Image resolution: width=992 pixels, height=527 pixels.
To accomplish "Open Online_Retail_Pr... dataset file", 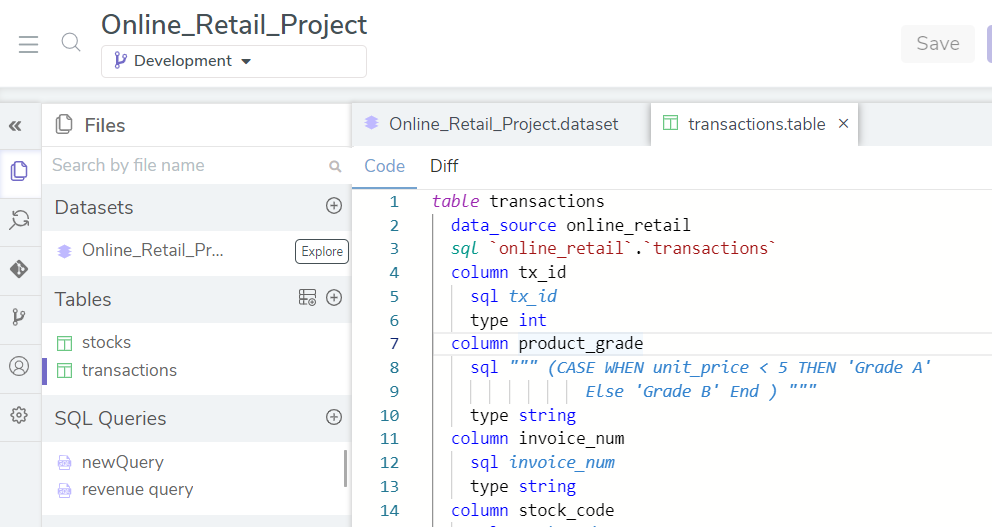I will pos(152,251).
